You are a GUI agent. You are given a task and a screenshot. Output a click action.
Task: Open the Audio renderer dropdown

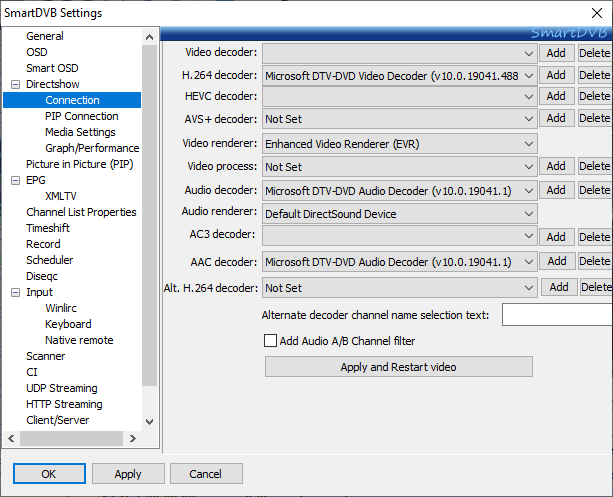400,214
